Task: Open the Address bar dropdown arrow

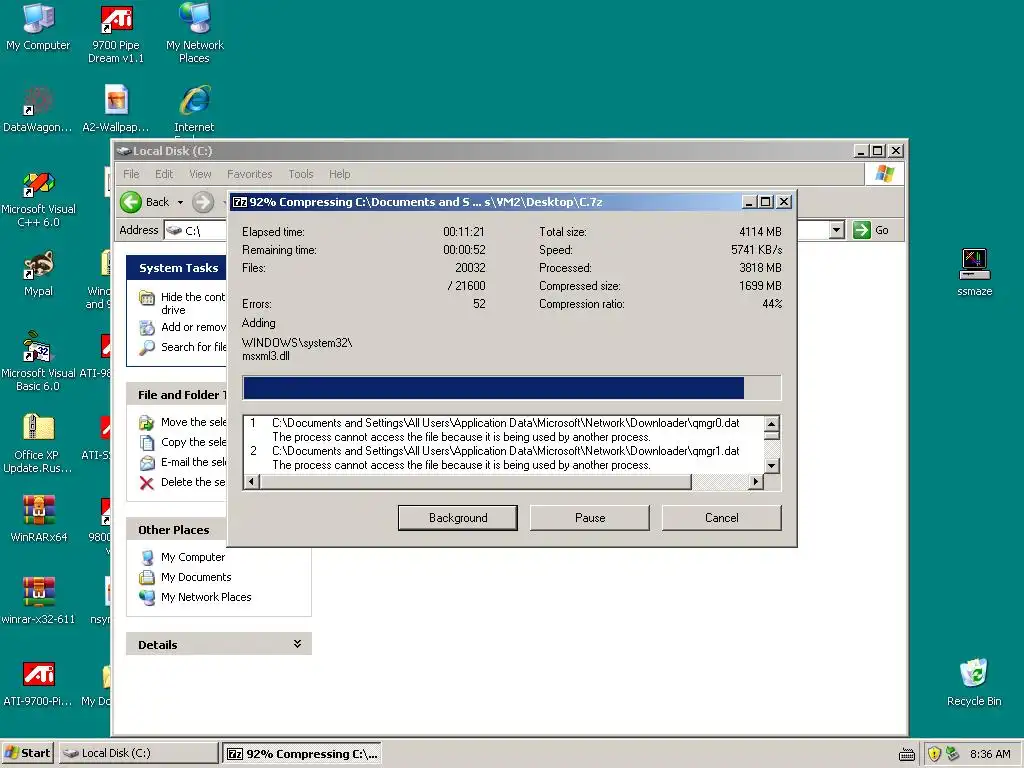Action: [837, 230]
